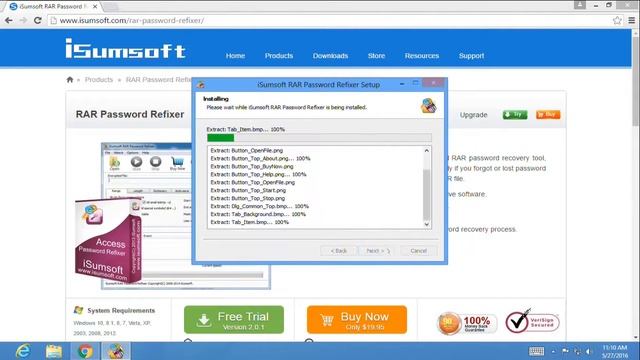Click the page vertical scrollbar thumb
Image resolution: width=640 pixels, height=360 pixels.
pos(636,81)
